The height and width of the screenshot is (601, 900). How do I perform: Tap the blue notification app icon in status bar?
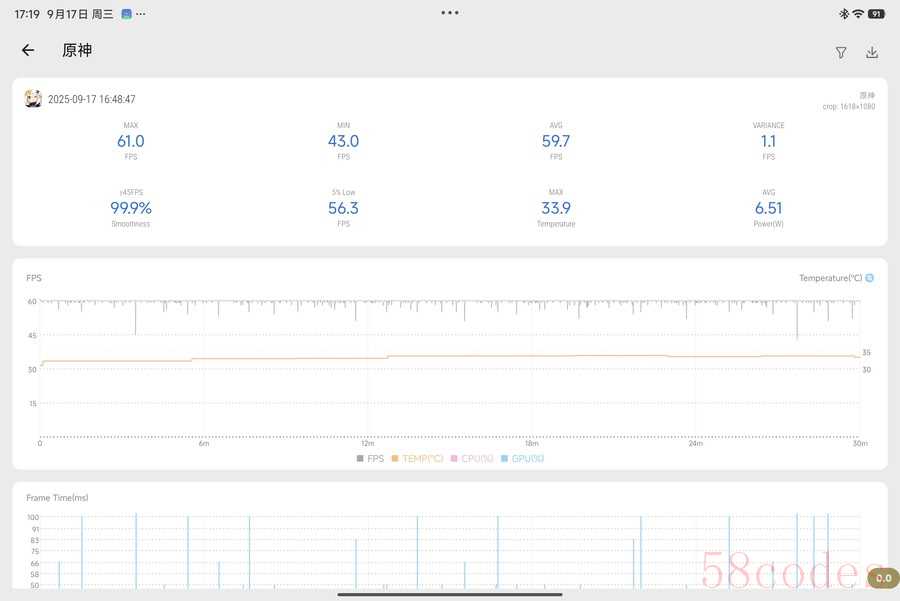(126, 14)
